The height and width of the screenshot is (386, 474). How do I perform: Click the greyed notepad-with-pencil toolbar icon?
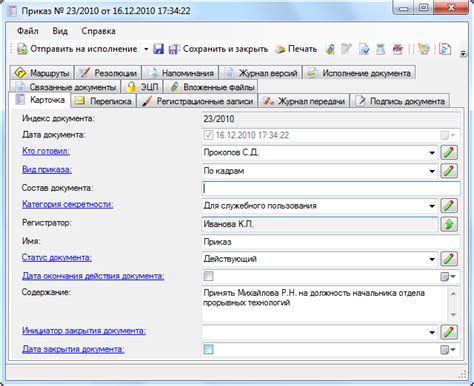click(x=347, y=49)
